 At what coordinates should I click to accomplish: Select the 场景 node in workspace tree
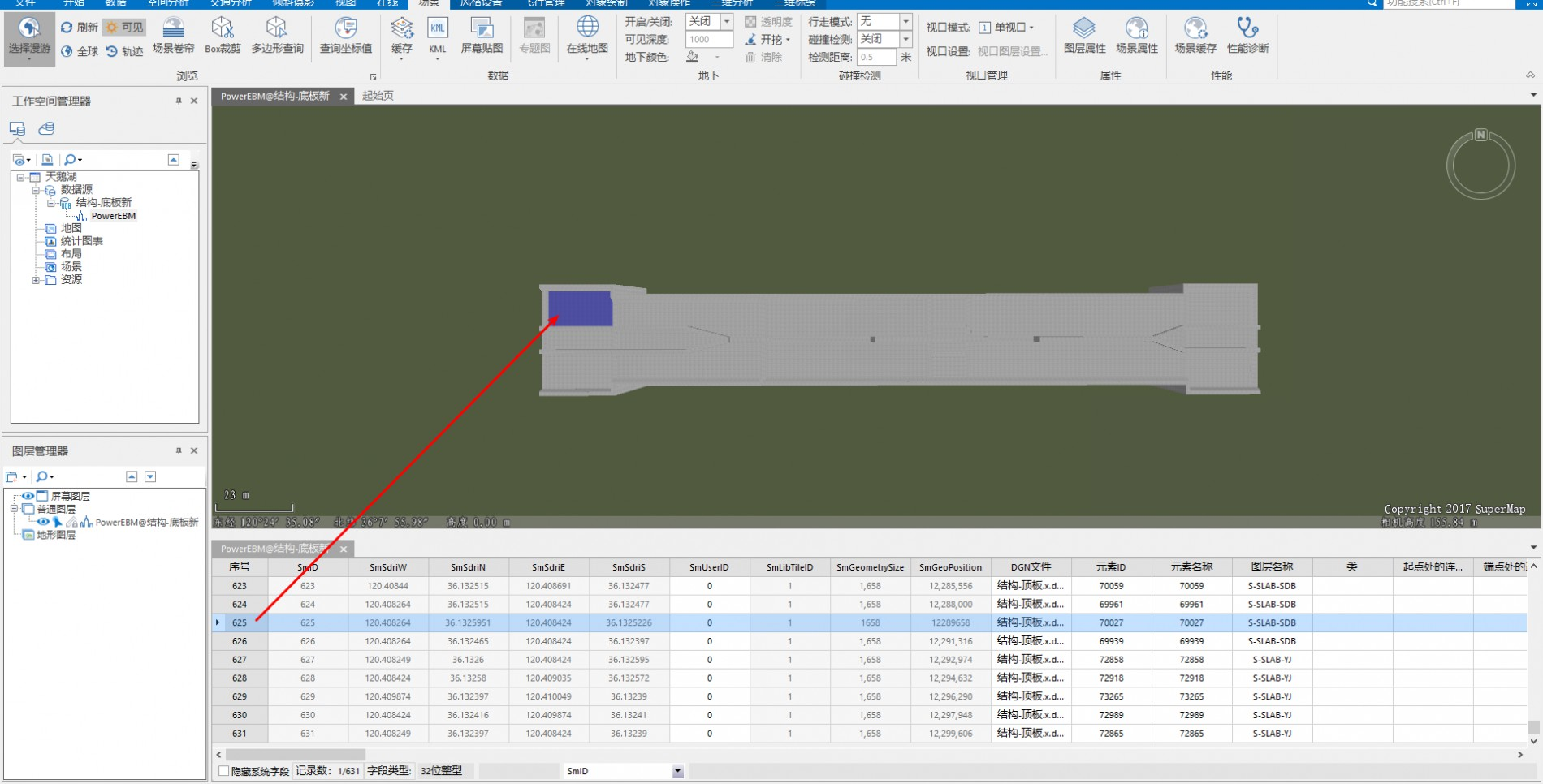(x=71, y=267)
